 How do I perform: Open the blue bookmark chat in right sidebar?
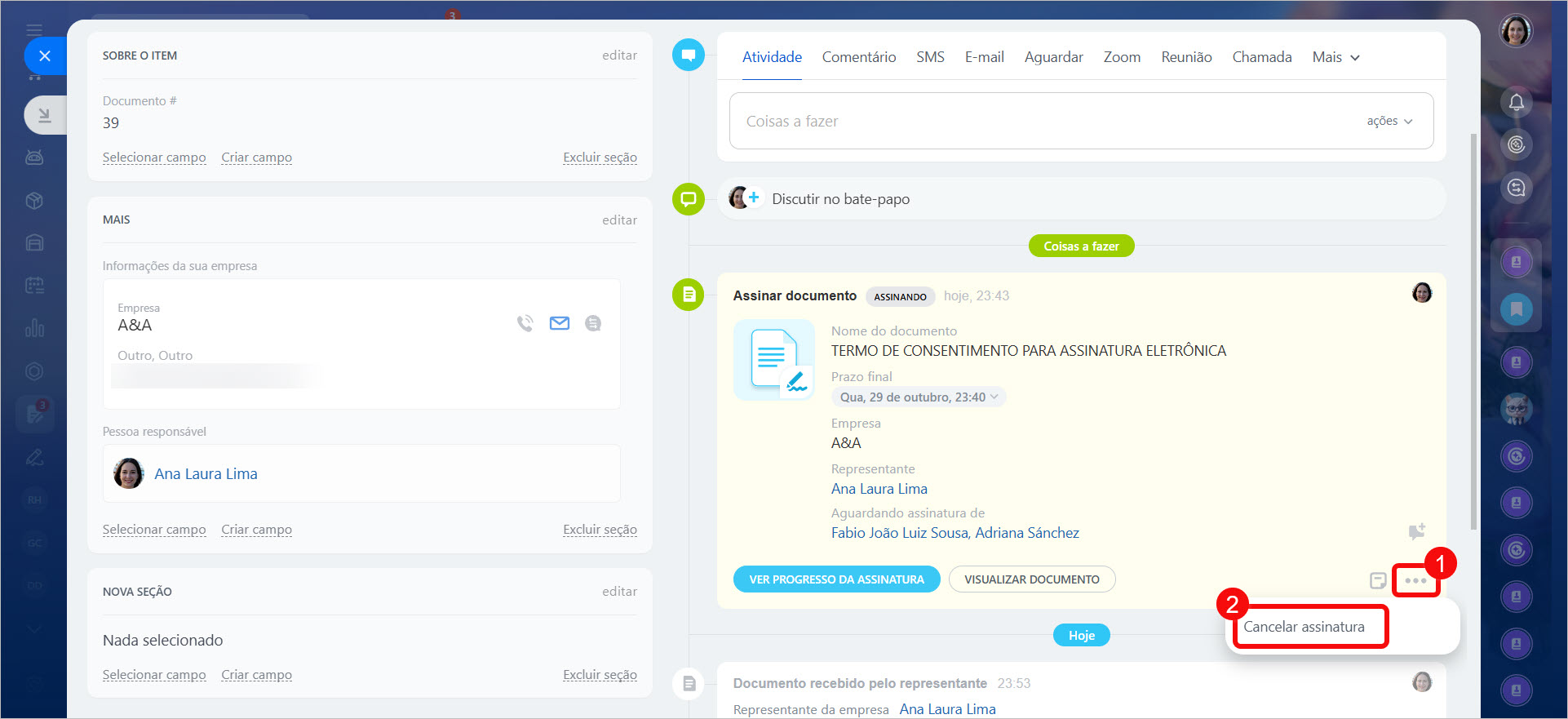(x=1517, y=309)
